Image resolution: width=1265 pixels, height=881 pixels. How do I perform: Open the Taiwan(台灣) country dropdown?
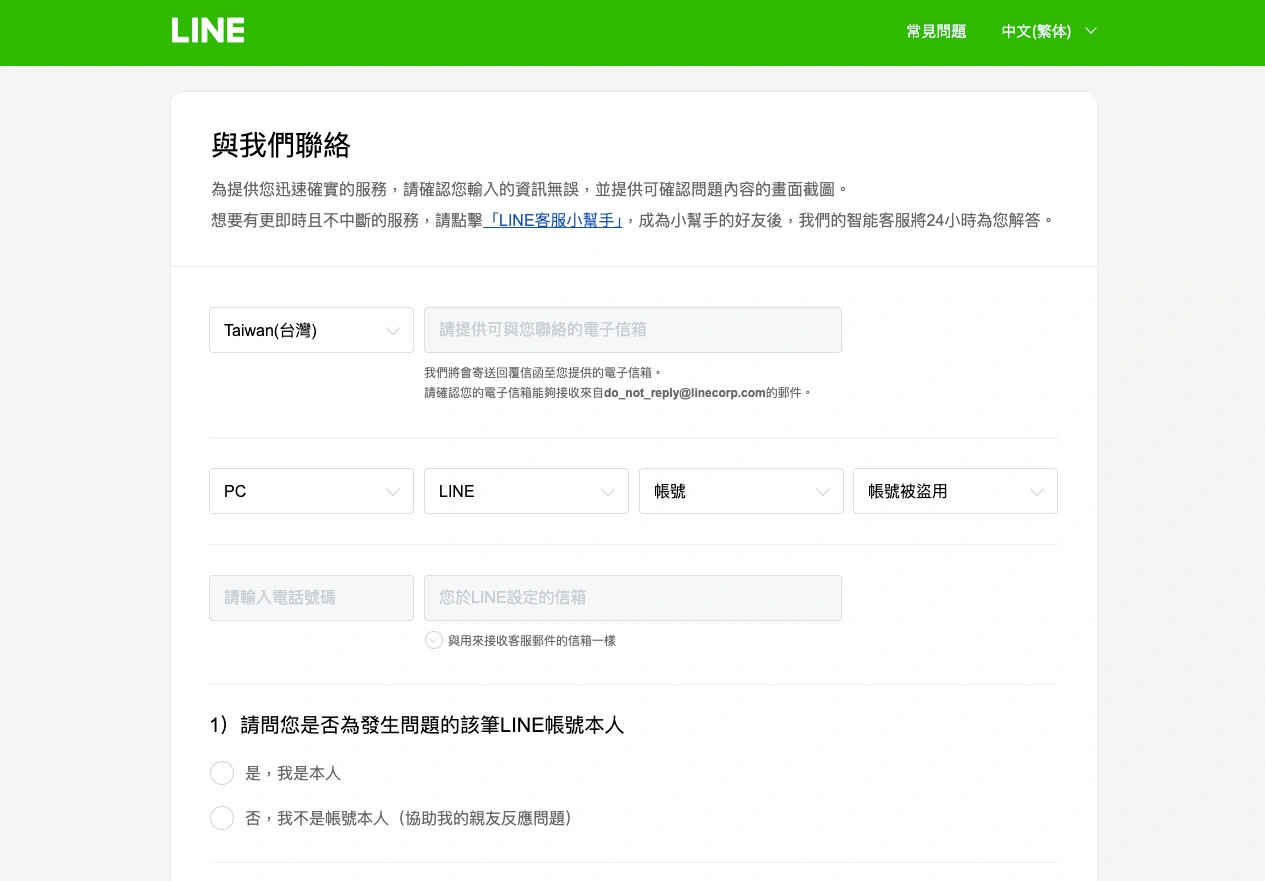click(x=311, y=330)
